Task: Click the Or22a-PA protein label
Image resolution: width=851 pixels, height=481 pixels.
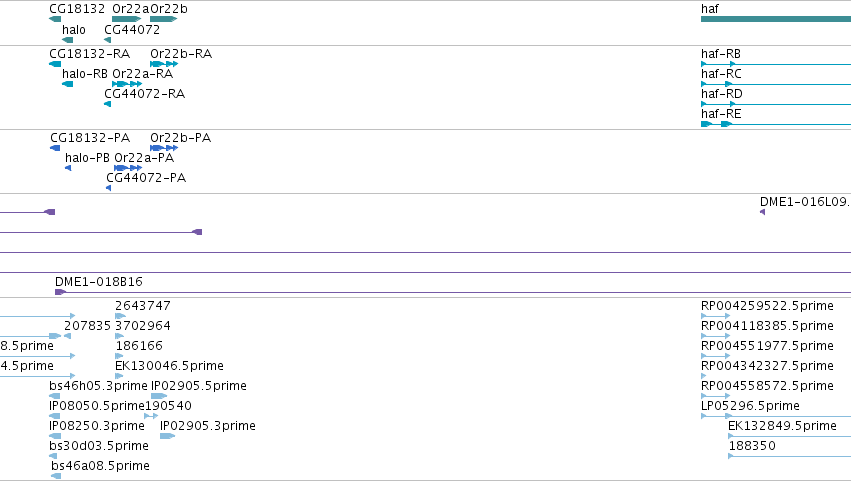Action: tap(144, 158)
